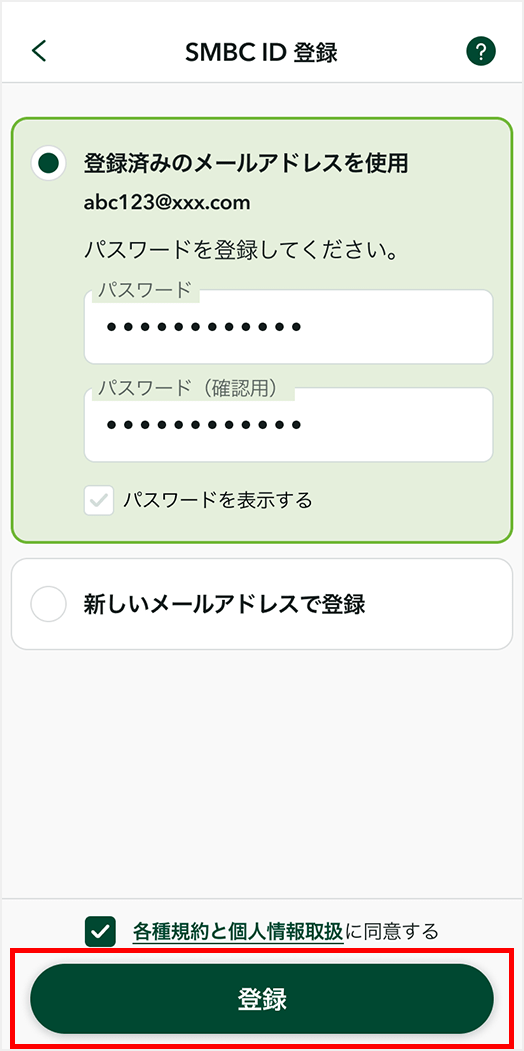This screenshot has height=1051, width=524.
Task: Open help via the question mark icon
Action: click(480, 52)
